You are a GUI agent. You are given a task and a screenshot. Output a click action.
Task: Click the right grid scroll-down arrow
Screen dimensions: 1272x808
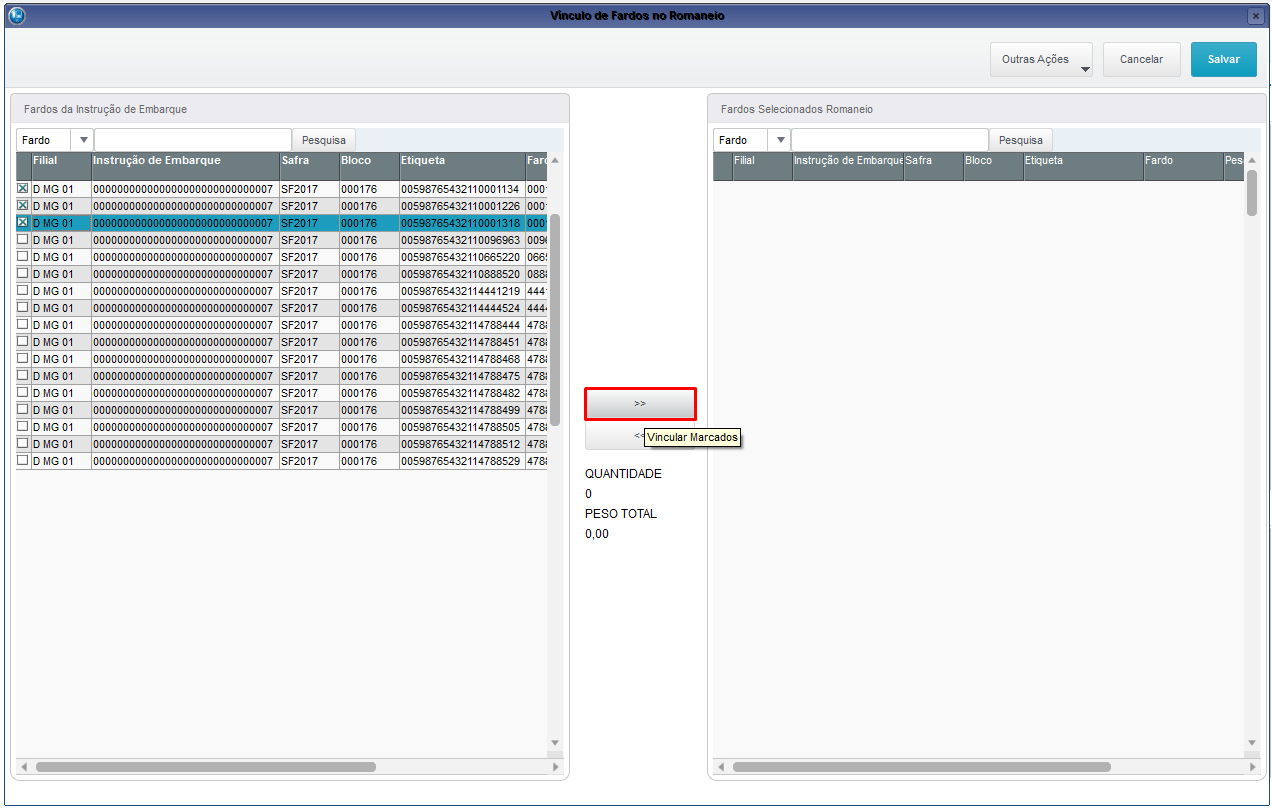(x=1252, y=743)
